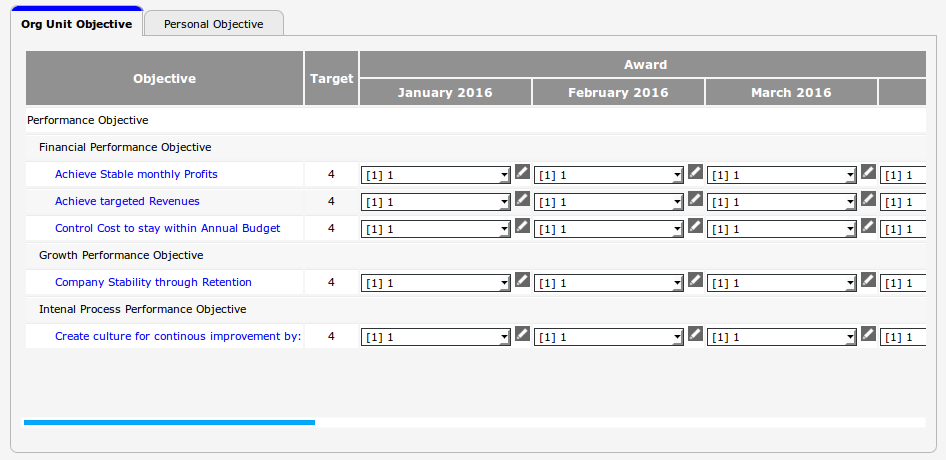Screen dimensions: 946x460
Task: Click edit pencil for Targeted Revenues February
Action: [x=695, y=199]
